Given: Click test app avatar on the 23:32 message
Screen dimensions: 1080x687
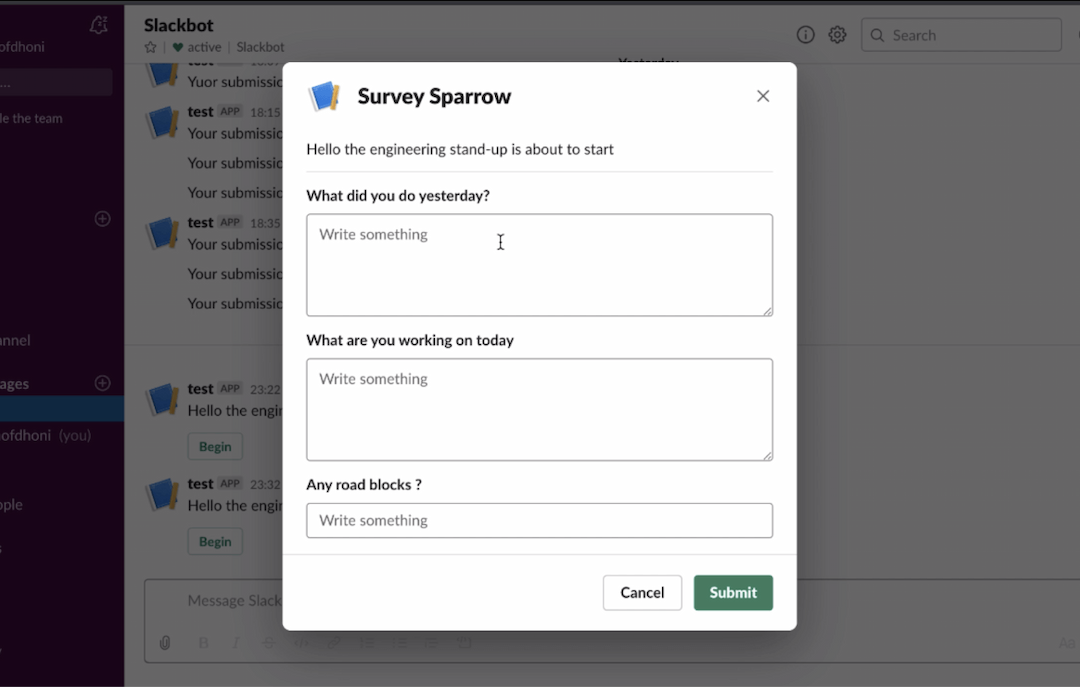Looking at the screenshot, I should (163, 495).
